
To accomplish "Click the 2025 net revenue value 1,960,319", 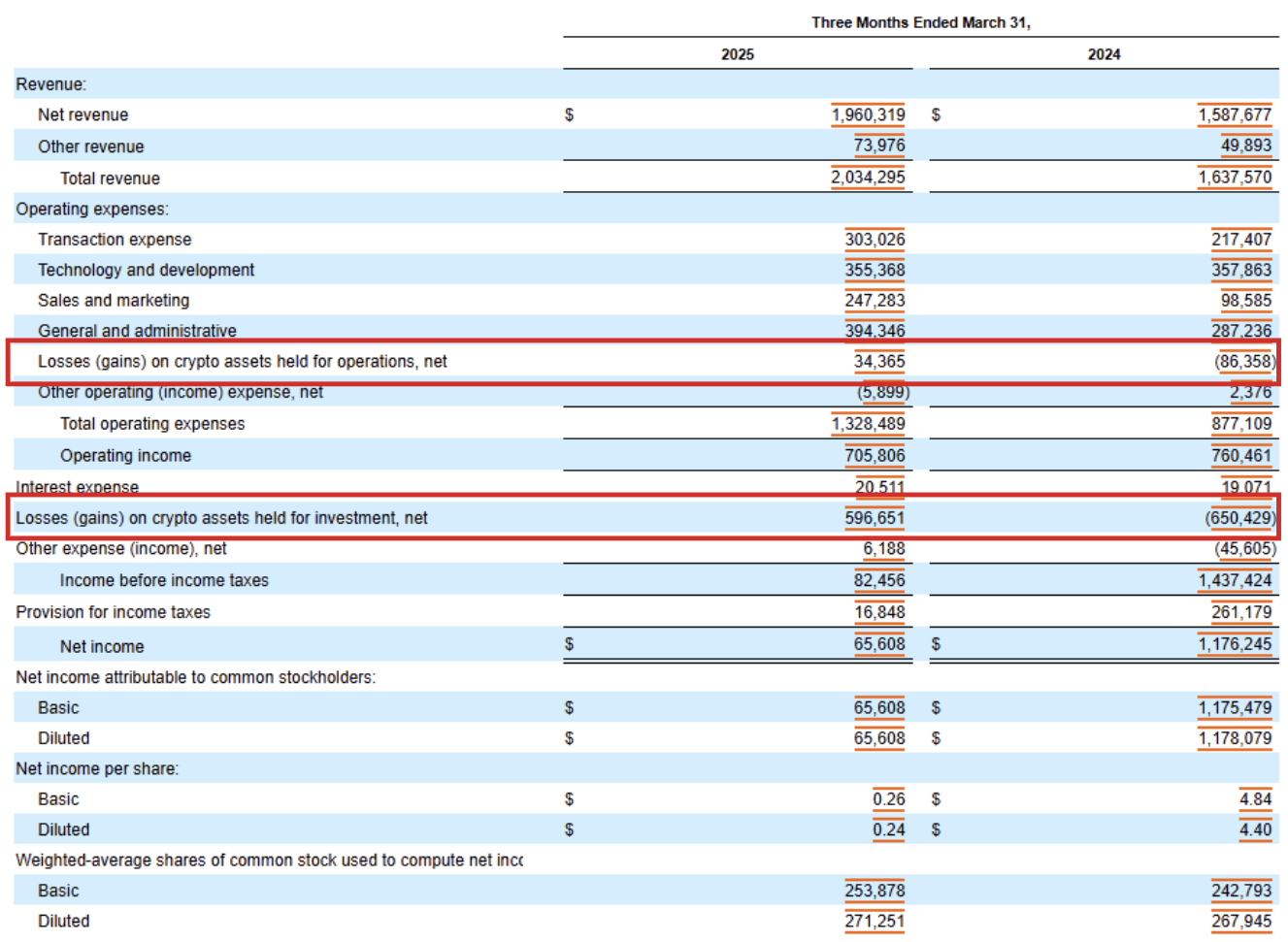I will pyautogui.click(x=868, y=114).
